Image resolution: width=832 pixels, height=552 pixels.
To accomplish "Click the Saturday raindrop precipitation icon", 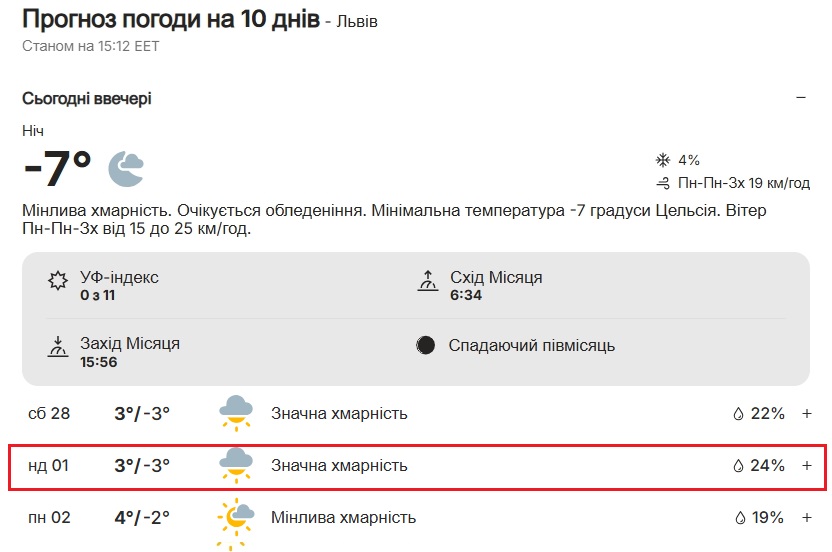I will tap(739, 413).
